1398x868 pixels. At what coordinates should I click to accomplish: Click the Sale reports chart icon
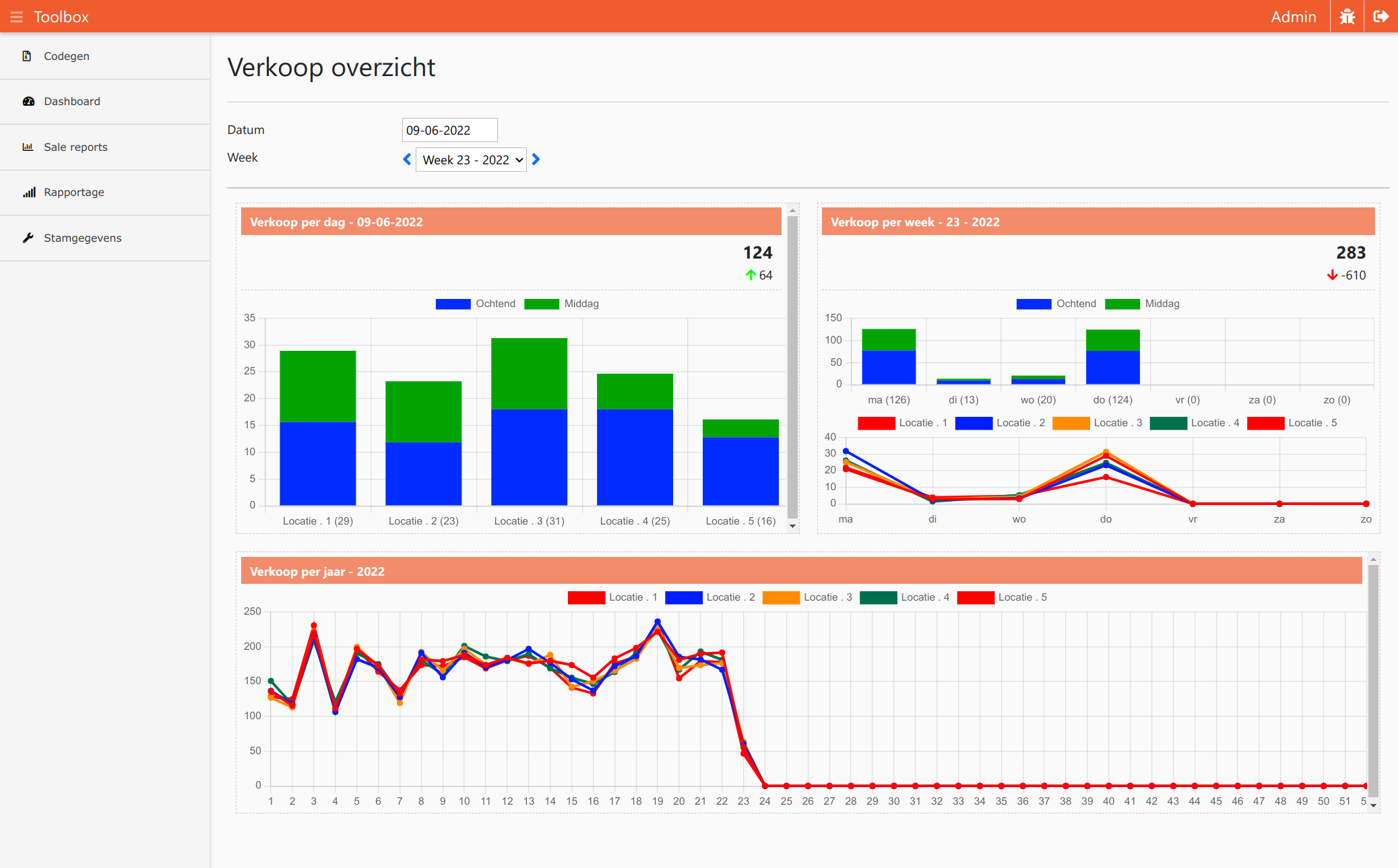(x=28, y=147)
